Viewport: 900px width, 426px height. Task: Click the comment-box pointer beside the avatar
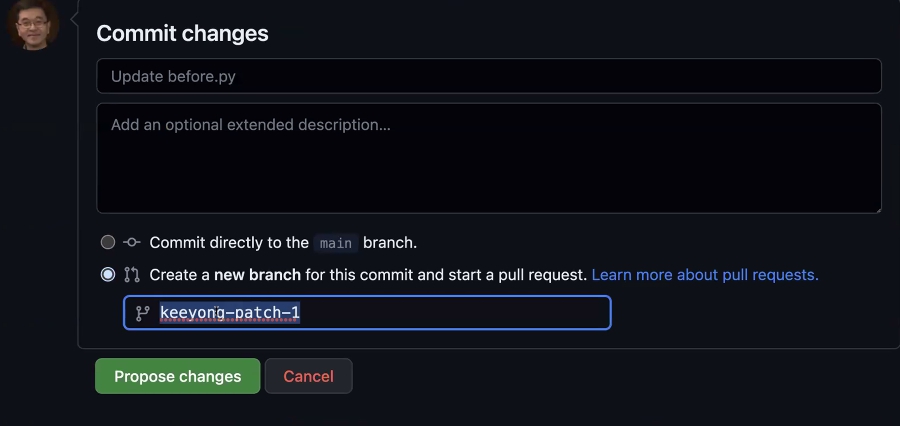click(74, 20)
